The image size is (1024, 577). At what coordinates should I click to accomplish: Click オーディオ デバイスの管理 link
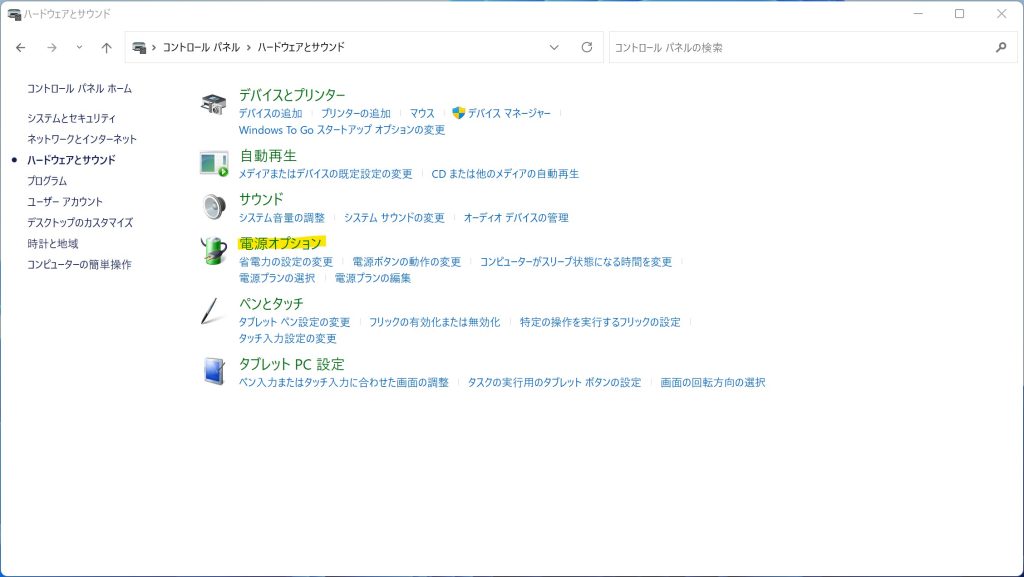click(516, 218)
